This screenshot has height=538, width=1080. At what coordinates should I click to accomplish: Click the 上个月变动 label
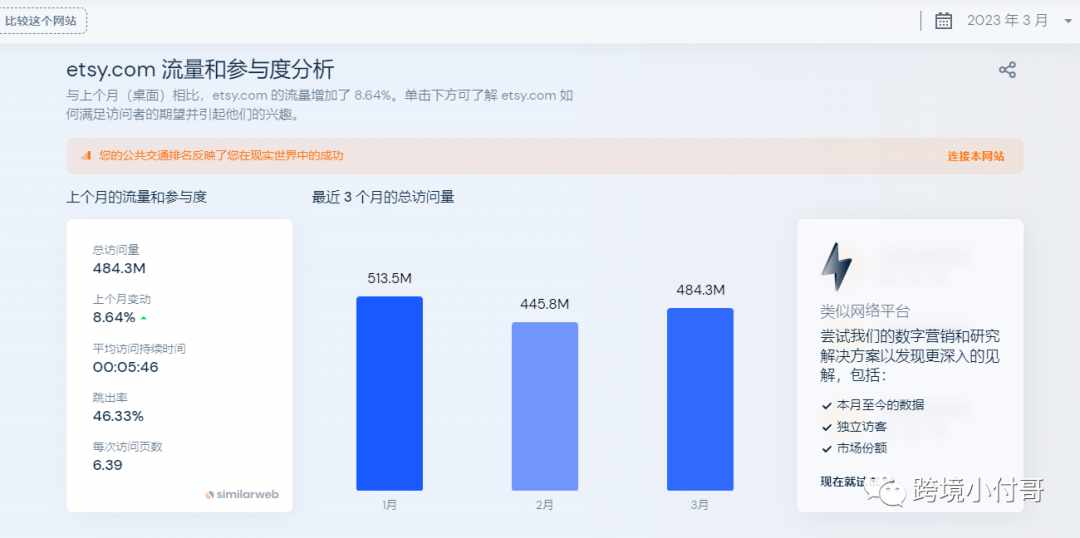click(122, 300)
